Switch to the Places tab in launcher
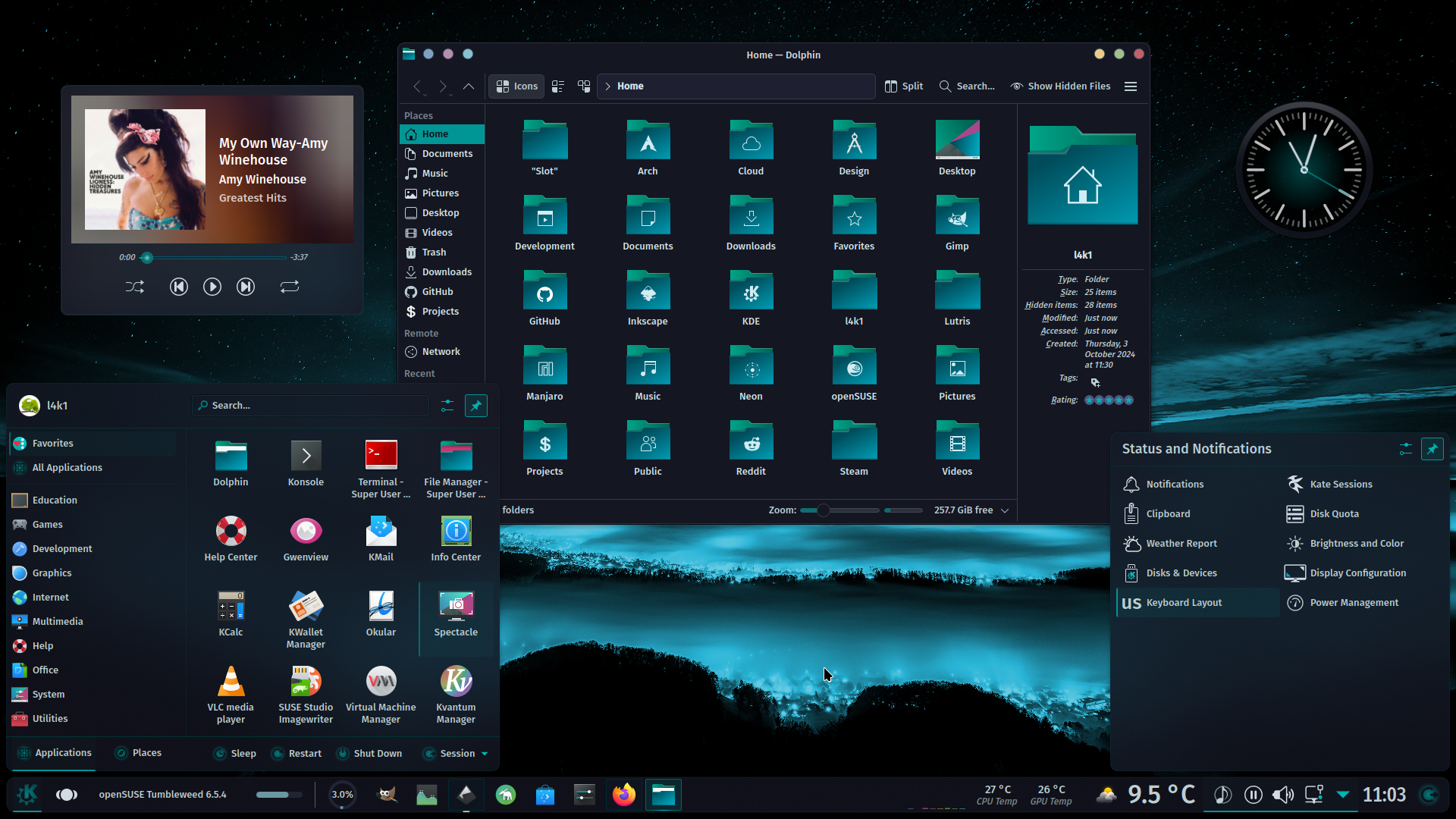 pos(138,753)
